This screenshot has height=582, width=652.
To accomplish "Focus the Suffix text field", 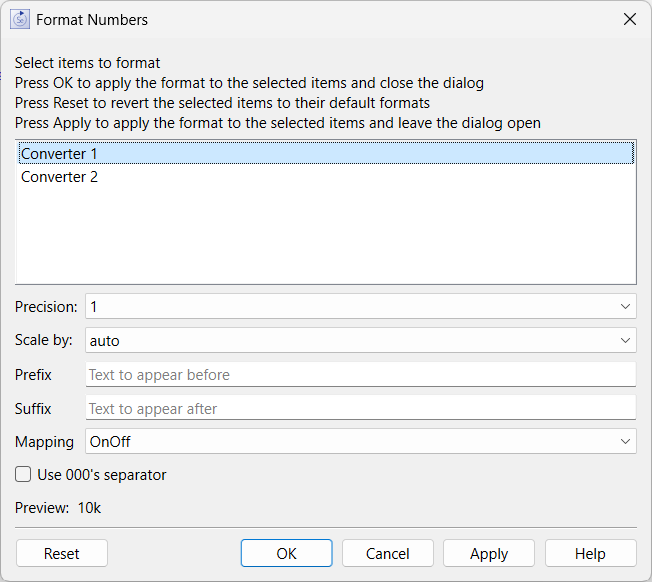I will [361, 408].
